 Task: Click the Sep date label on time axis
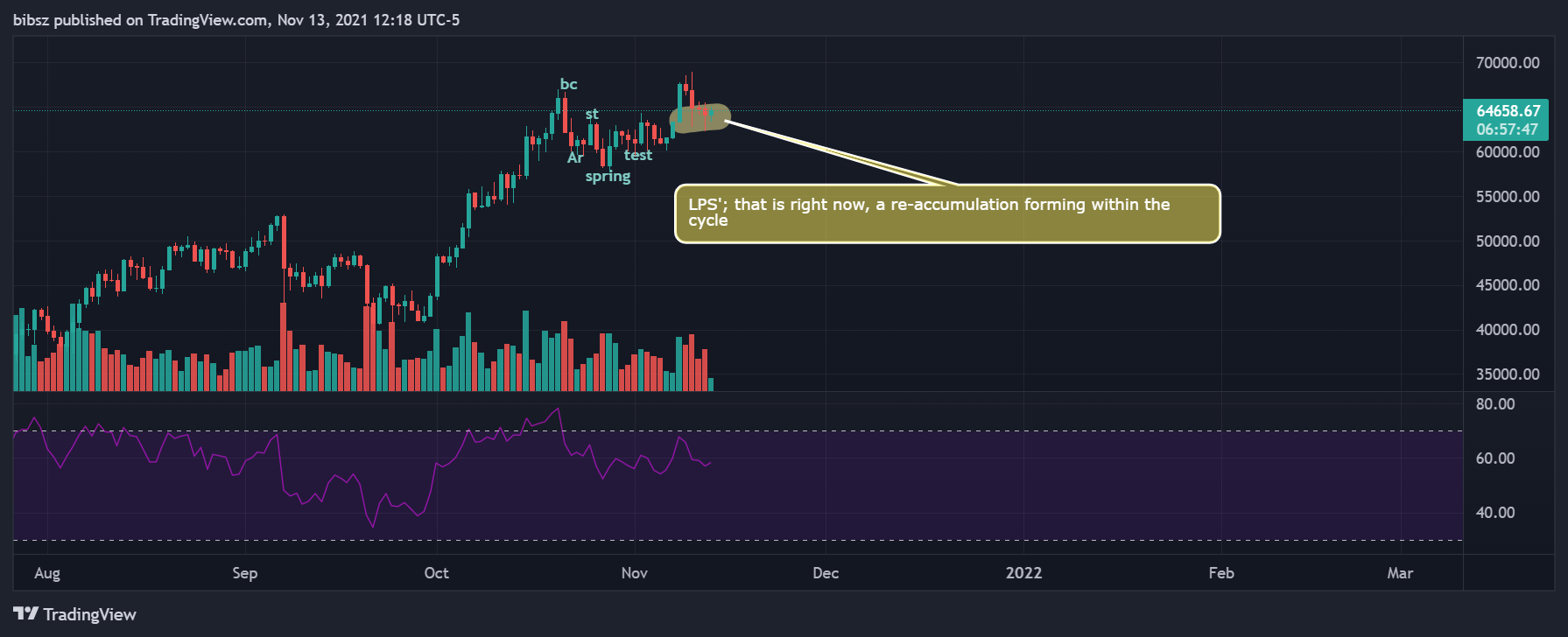[245, 573]
